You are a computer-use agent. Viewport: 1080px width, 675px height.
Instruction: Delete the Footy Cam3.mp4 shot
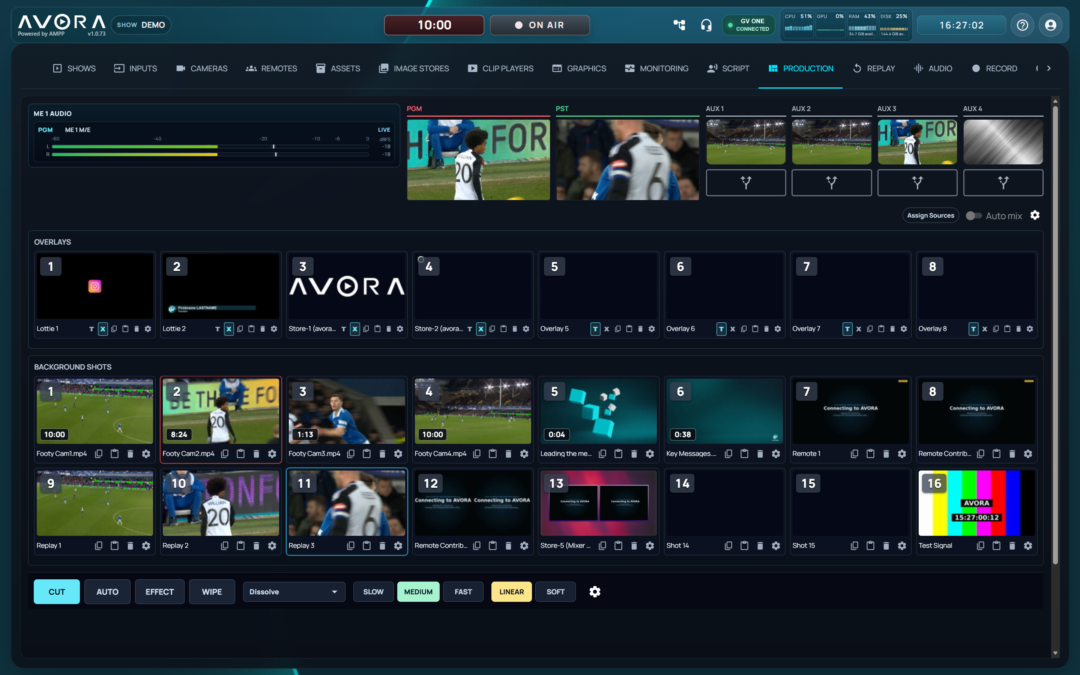[382, 454]
